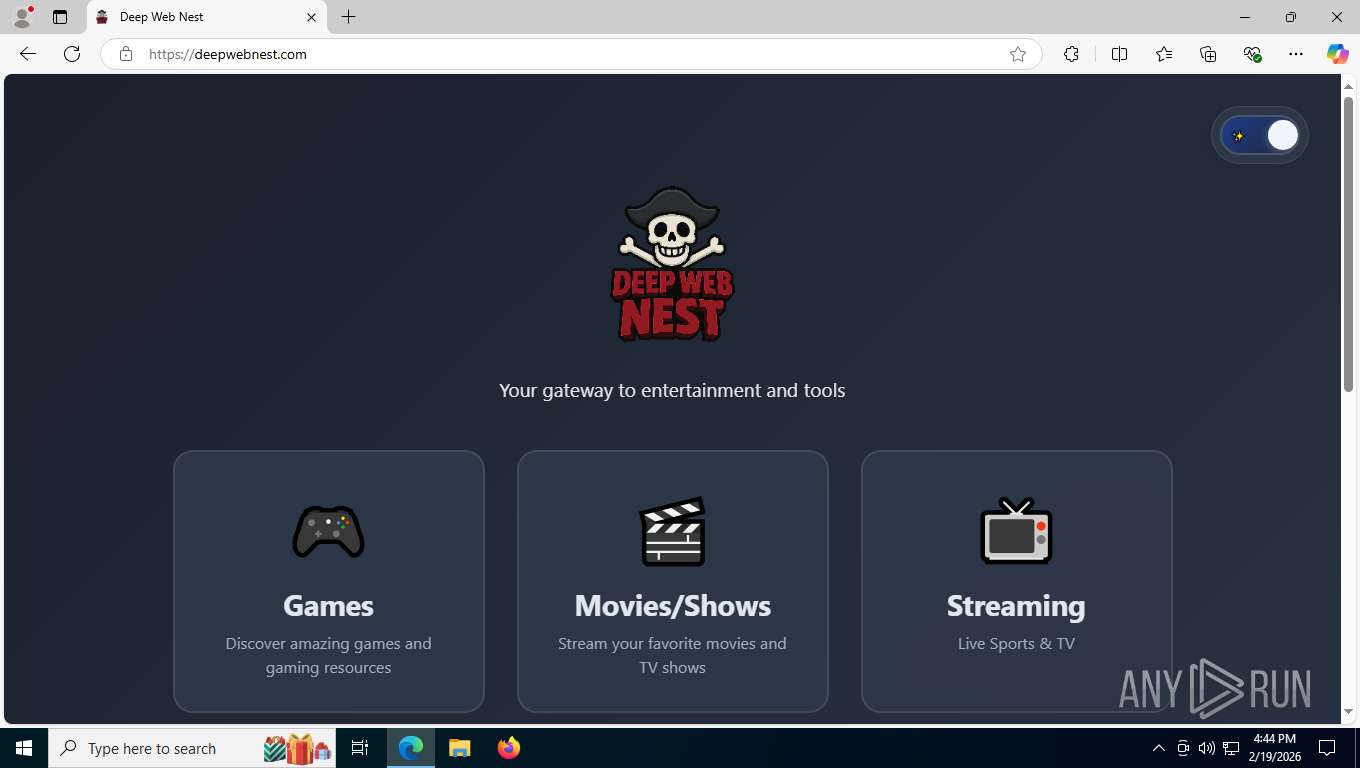Open network settings tray icon
Screen dimensions: 1360x768
[x=1231, y=748]
